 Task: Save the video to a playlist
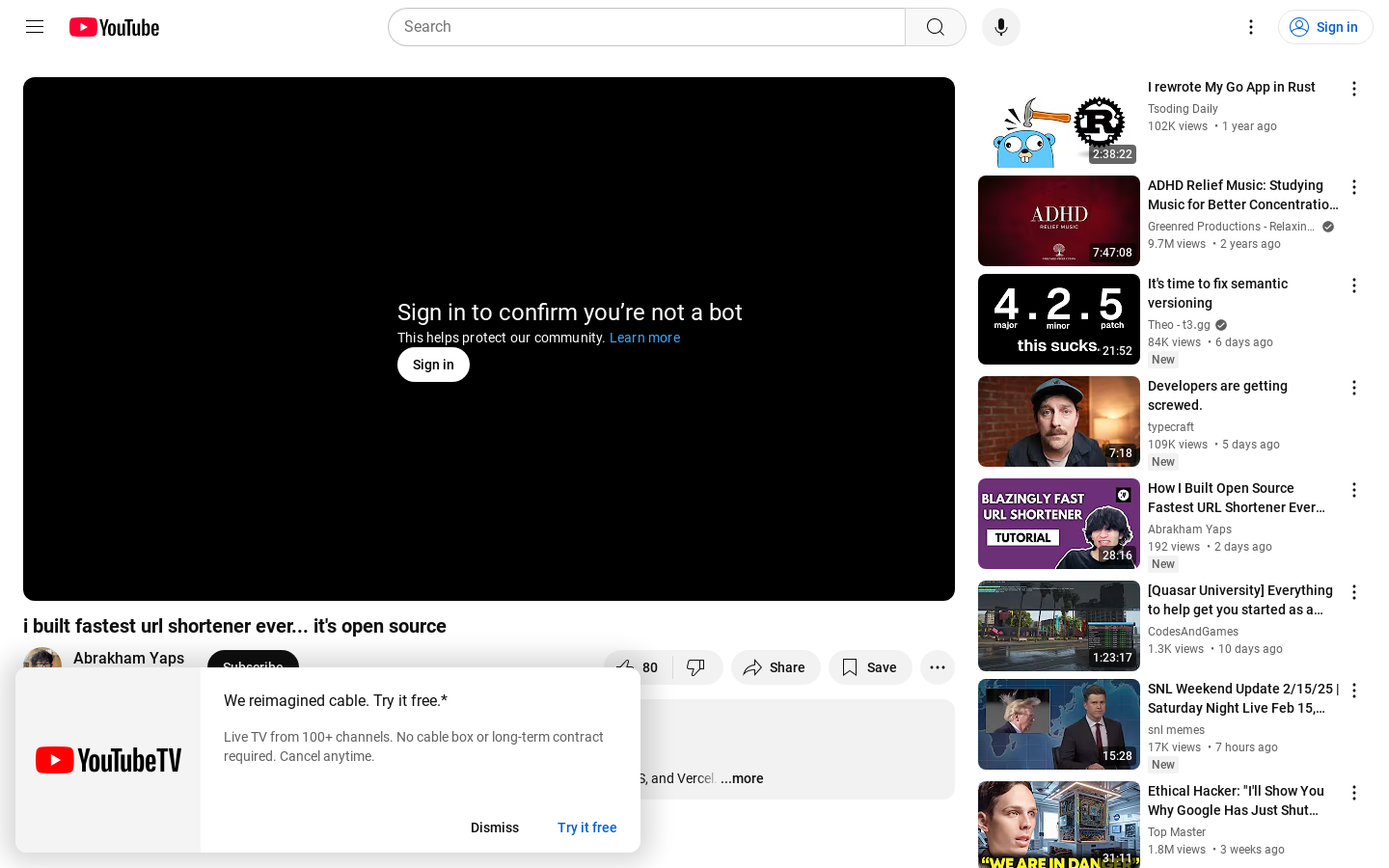pyautogui.click(x=870, y=667)
